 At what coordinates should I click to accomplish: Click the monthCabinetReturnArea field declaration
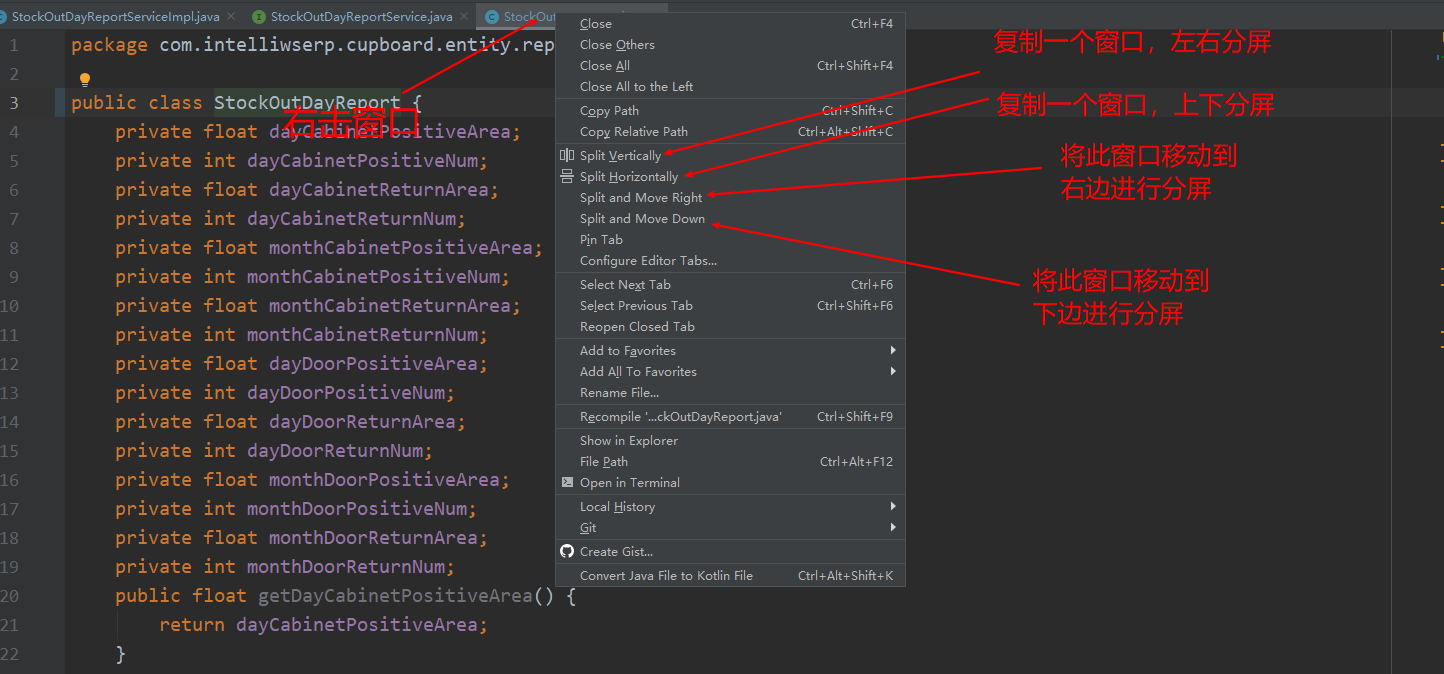click(318, 306)
